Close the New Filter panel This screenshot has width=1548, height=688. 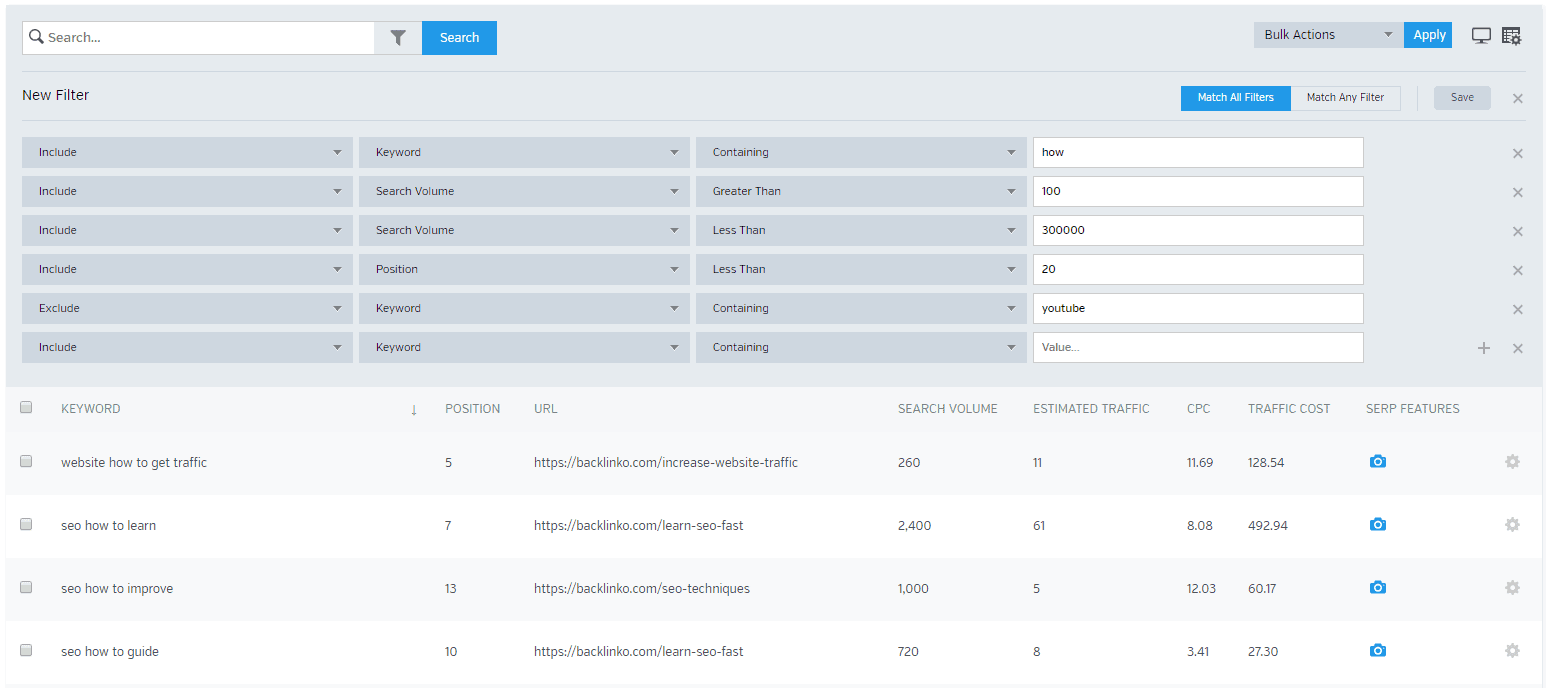pos(1518,98)
